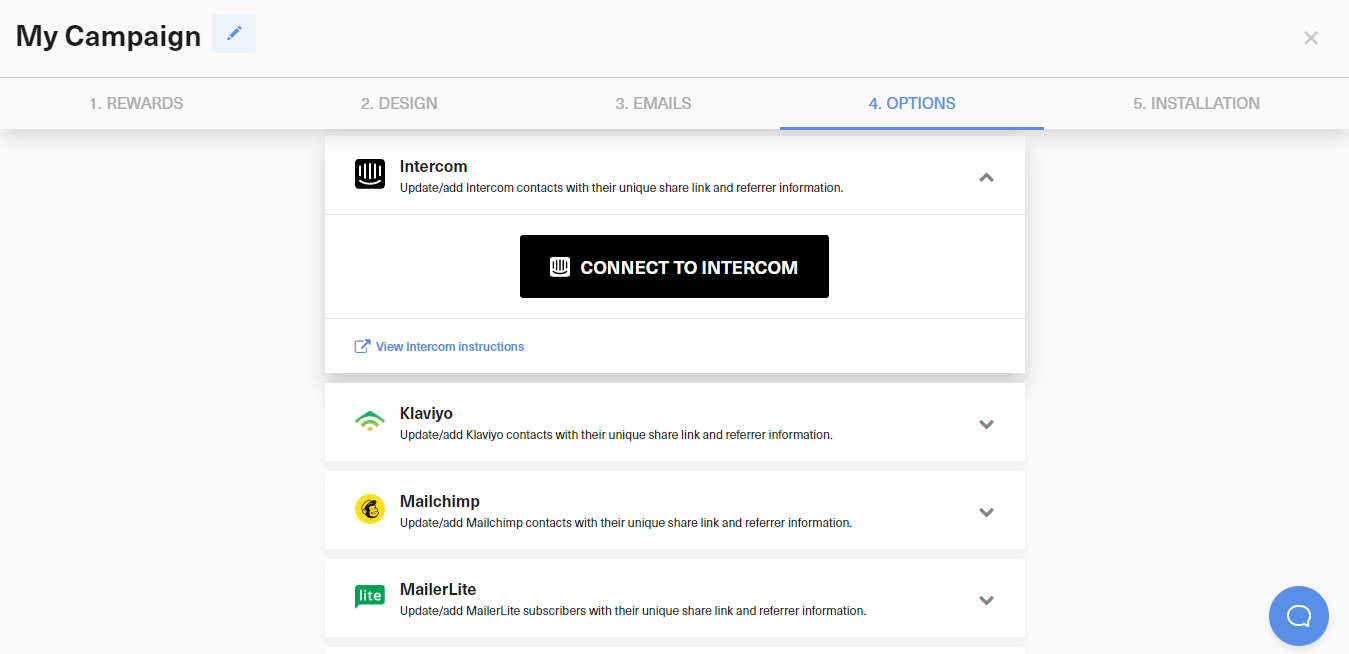
Task: Expand the Klaviyo integration settings
Action: [x=986, y=424]
